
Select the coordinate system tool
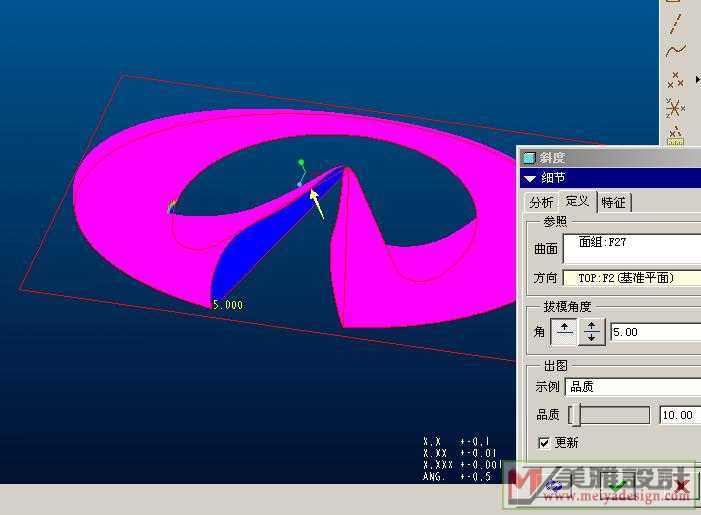click(675, 108)
